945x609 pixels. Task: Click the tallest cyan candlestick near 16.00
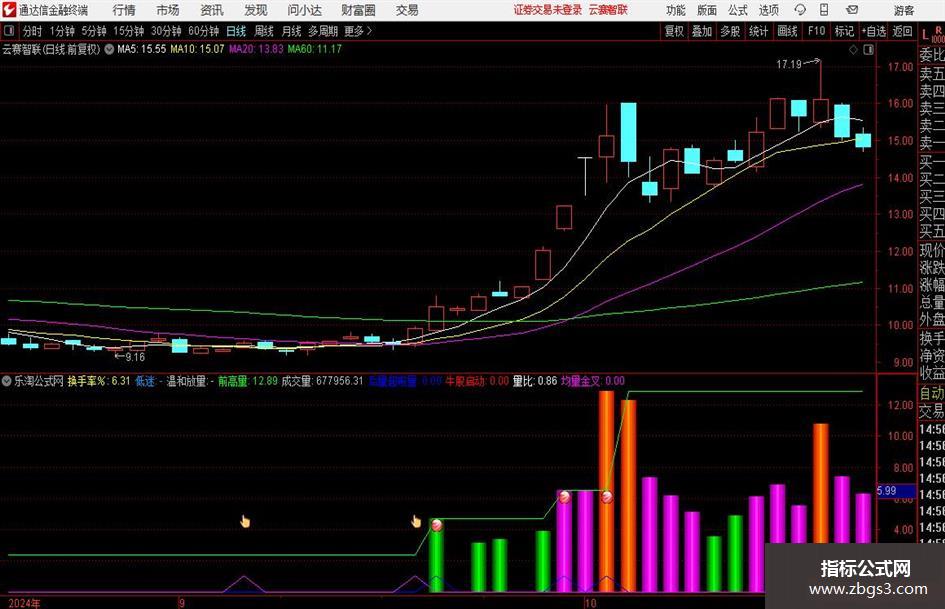(x=629, y=132)
